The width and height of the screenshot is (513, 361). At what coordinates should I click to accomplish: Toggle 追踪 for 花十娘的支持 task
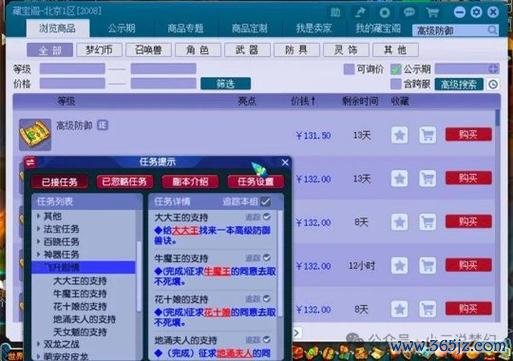tap(267, 299)
